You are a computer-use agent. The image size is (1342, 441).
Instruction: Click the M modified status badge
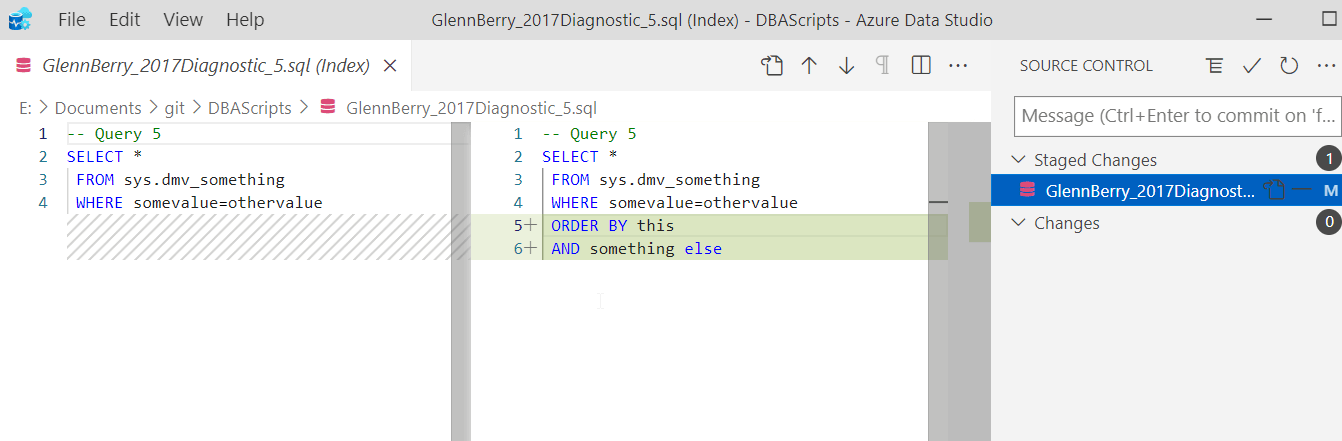click(x=1330, y=191)
